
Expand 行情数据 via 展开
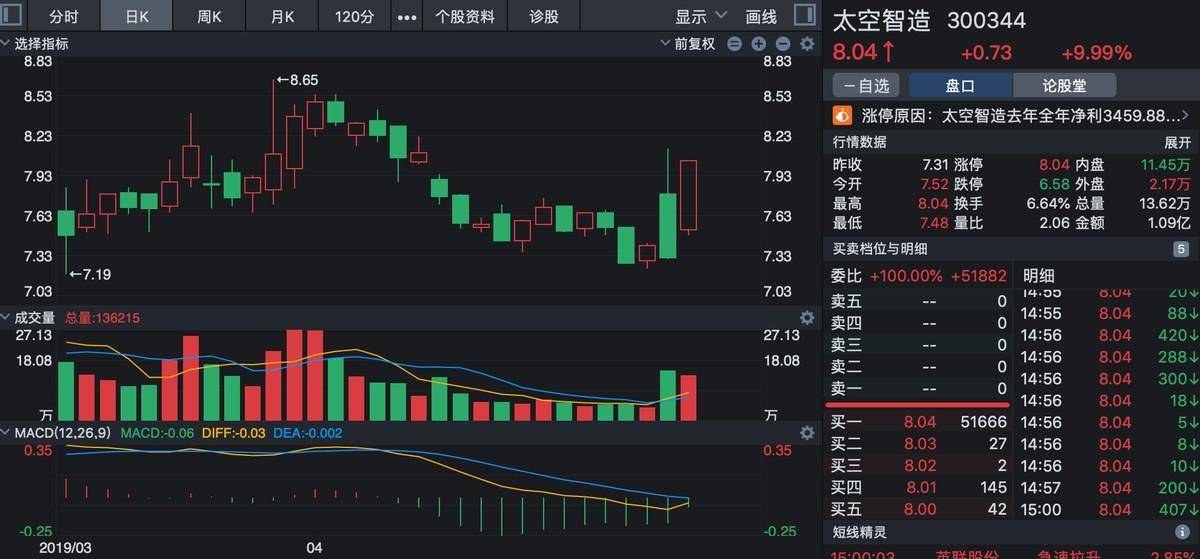click(x=1177, y=143)
